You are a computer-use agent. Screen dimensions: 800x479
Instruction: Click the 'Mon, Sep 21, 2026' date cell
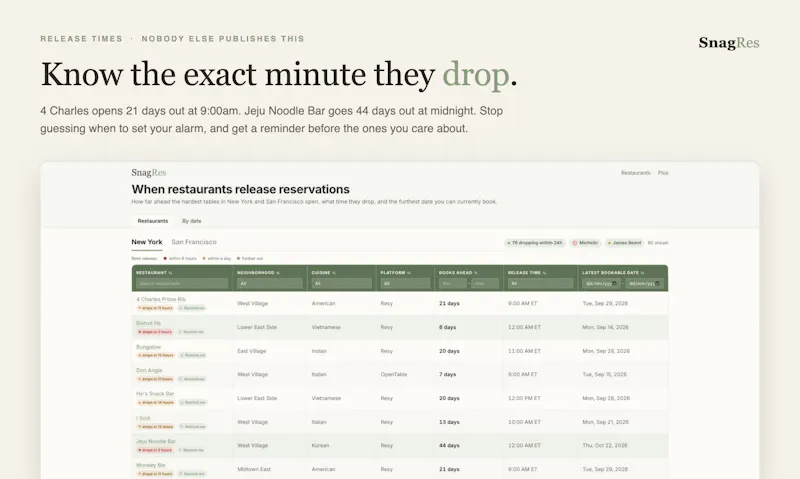point(605,422)
